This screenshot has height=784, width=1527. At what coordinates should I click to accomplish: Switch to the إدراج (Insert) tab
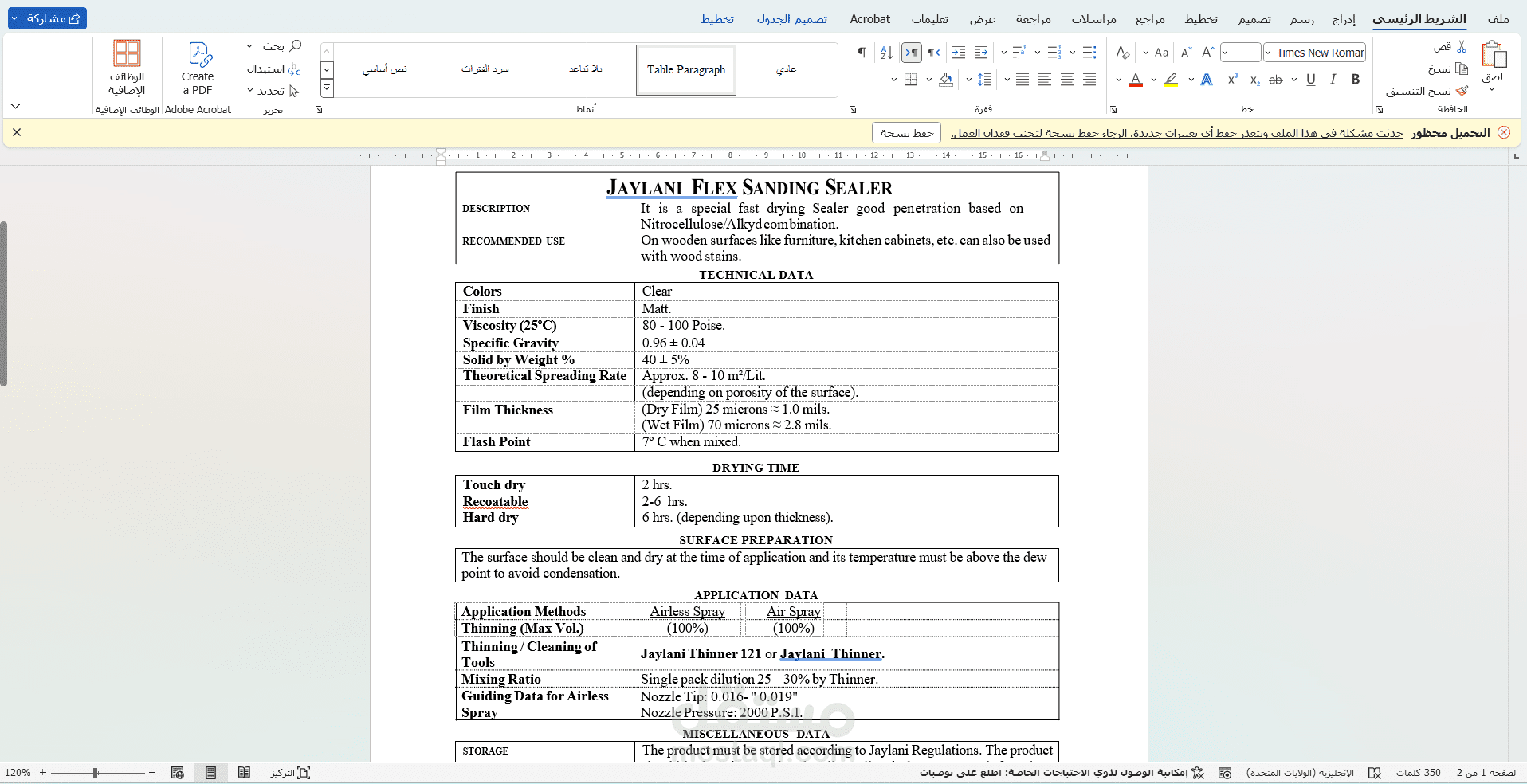click(1344, 19)
